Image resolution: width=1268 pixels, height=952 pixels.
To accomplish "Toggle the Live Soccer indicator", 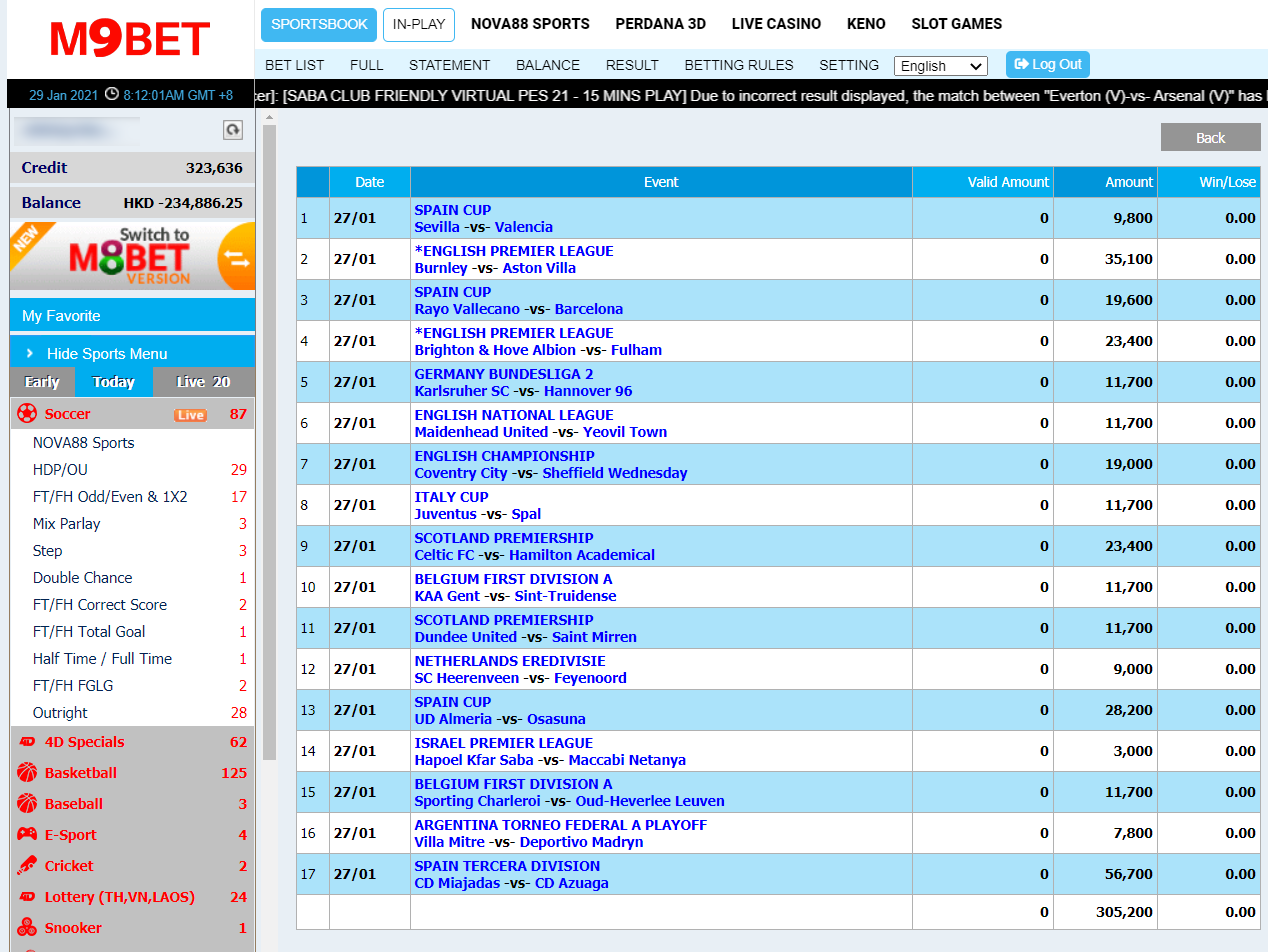I will (190, 413).
